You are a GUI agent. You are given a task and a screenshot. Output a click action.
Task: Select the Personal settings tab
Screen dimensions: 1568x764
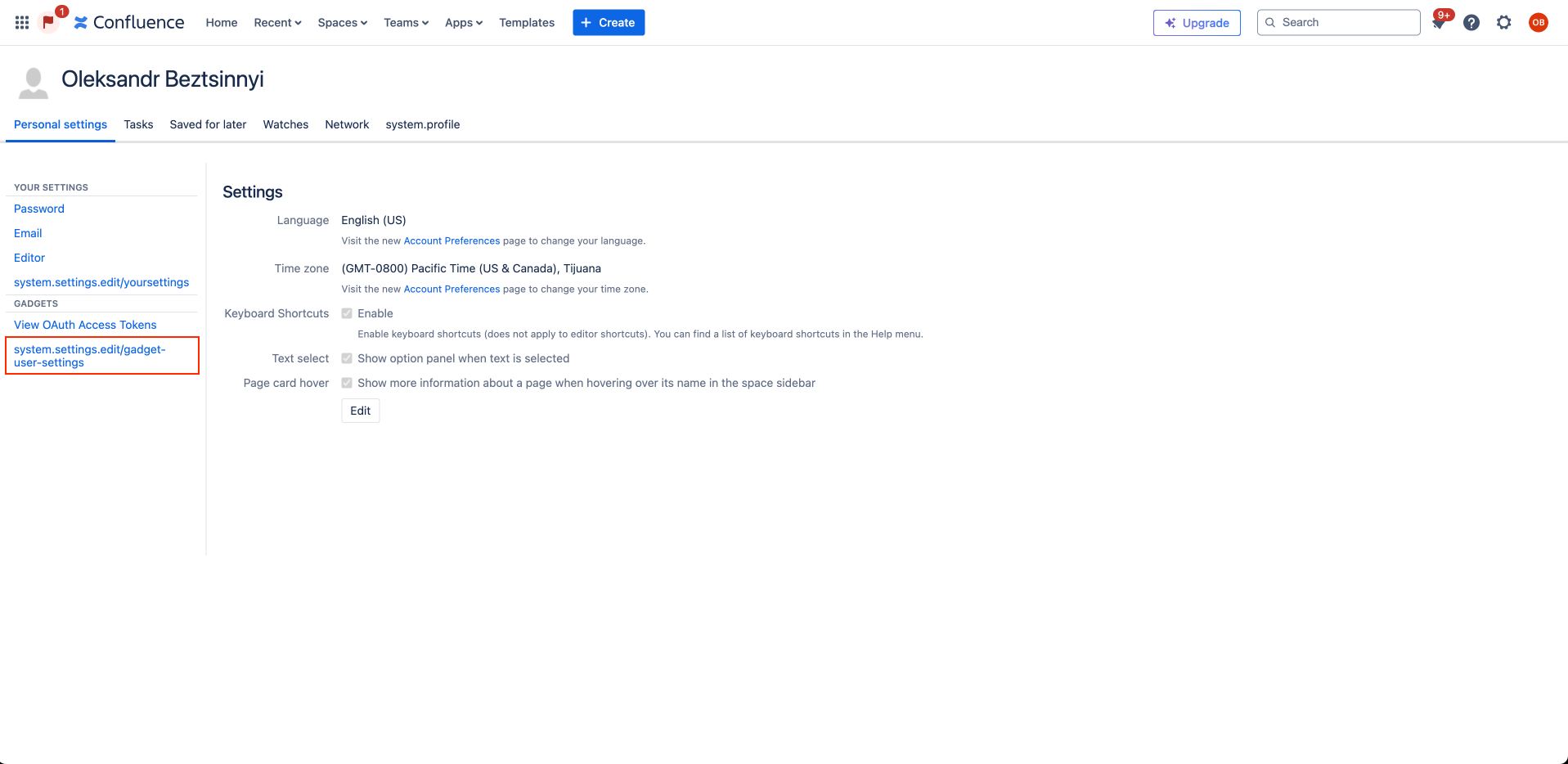point(61,124)
